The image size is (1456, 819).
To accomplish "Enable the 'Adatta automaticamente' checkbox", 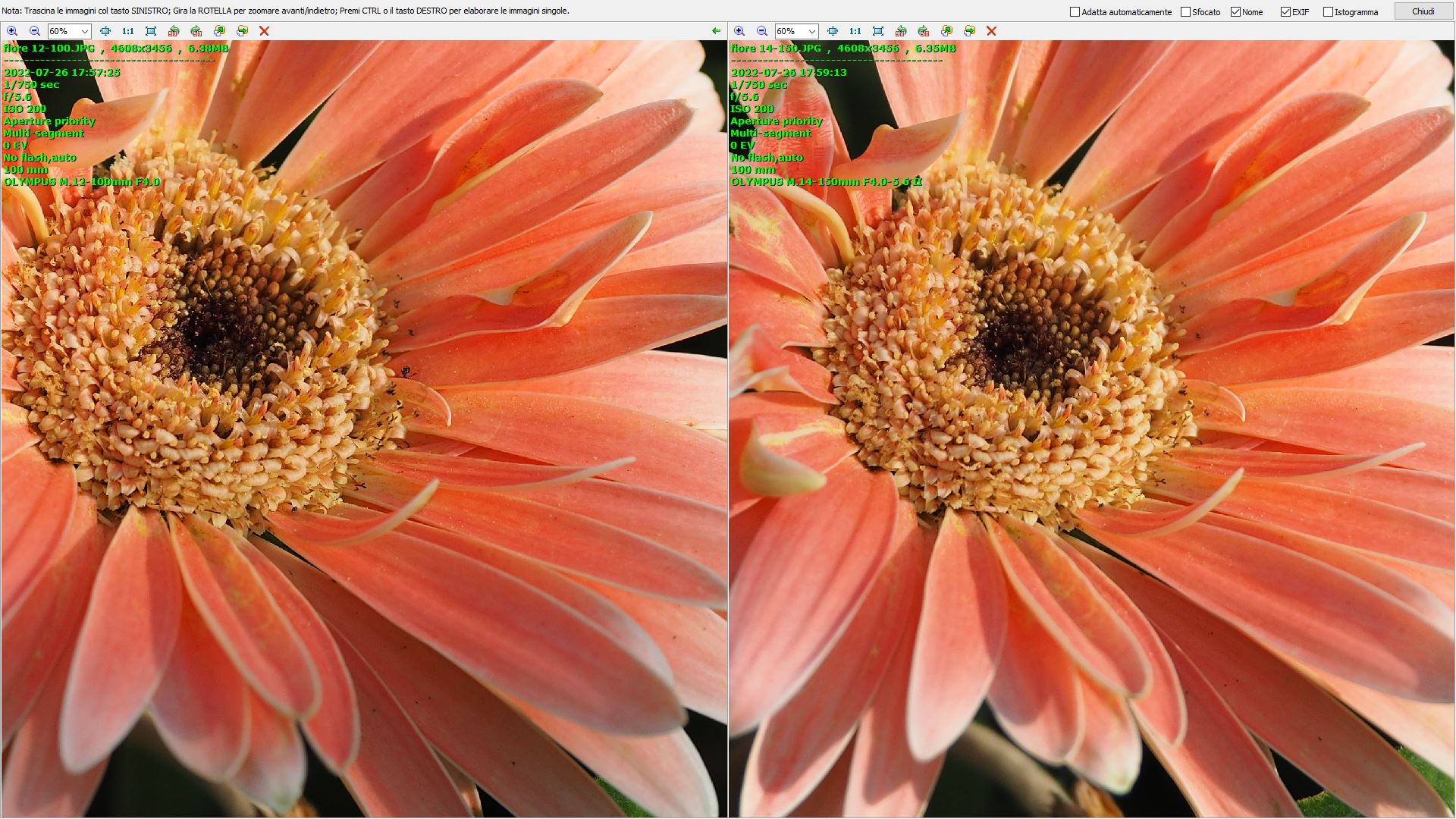I will point(1075,11).
